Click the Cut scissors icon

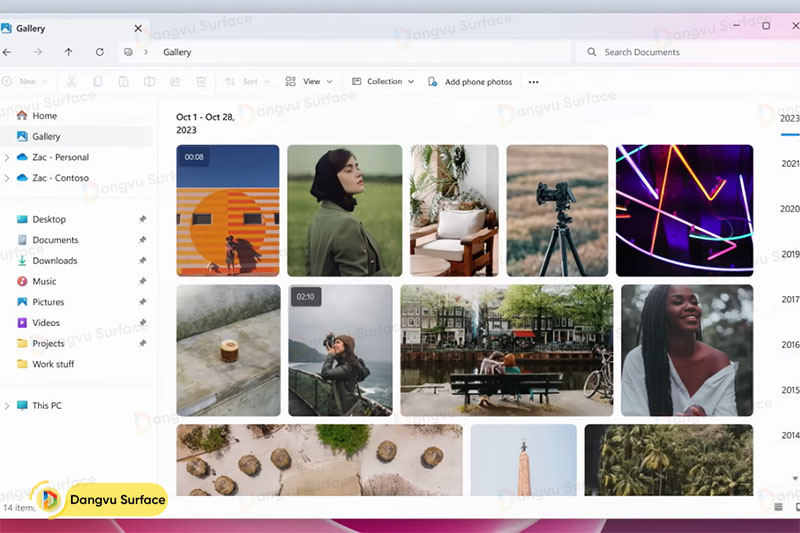(71, 82)
